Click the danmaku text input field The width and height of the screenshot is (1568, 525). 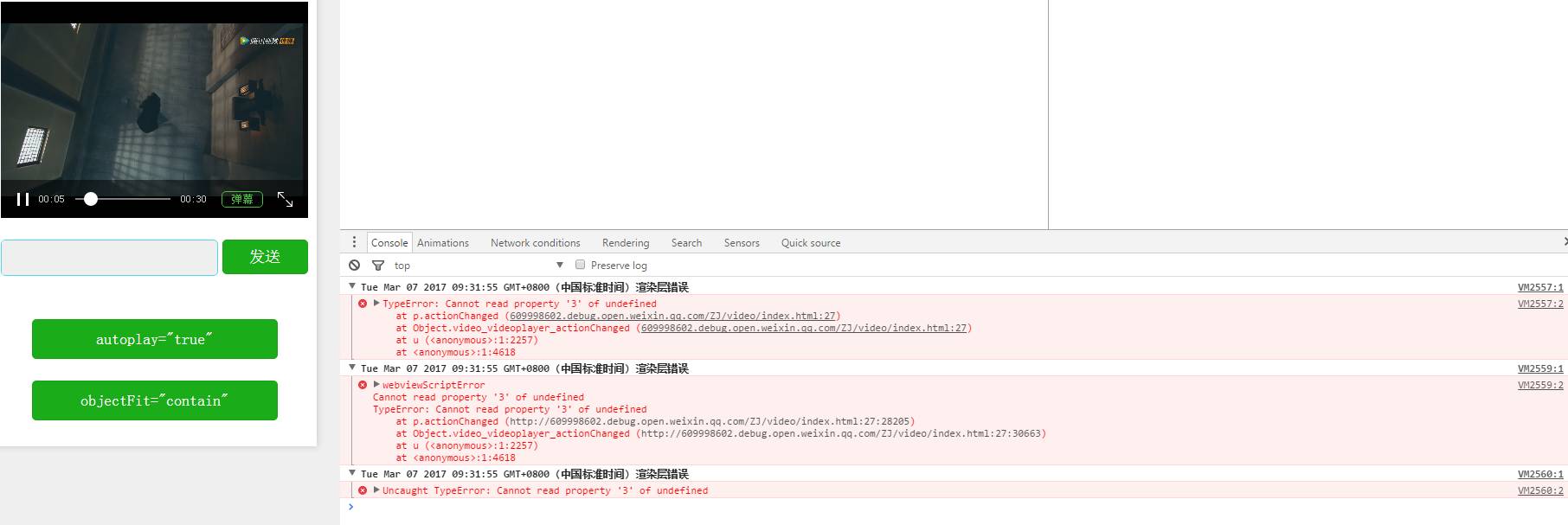point(109,258)
